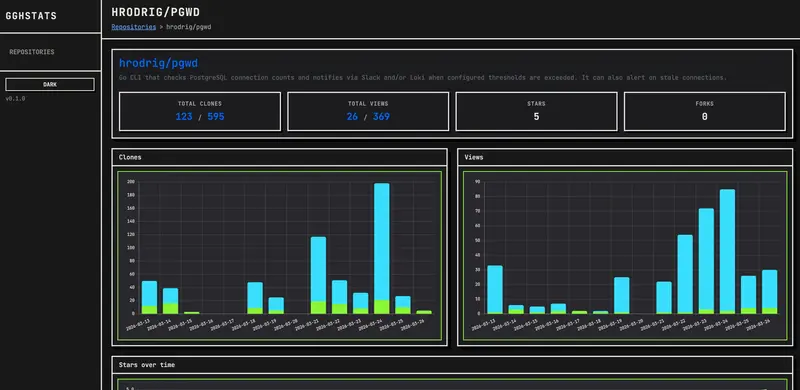
Task: Click the v0.1.0 version label
Action: point(15,99)
